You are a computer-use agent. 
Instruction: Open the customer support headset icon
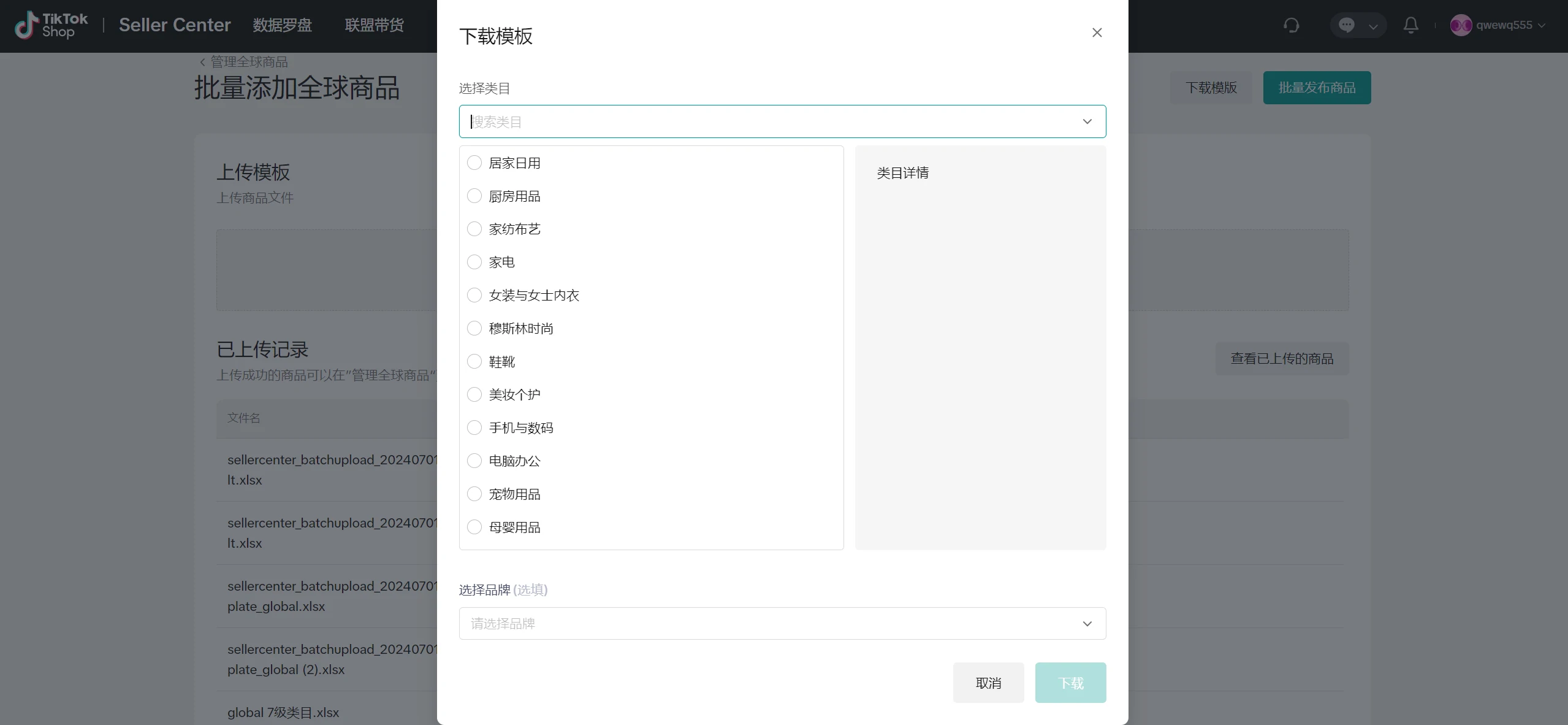click(1291, 25)
